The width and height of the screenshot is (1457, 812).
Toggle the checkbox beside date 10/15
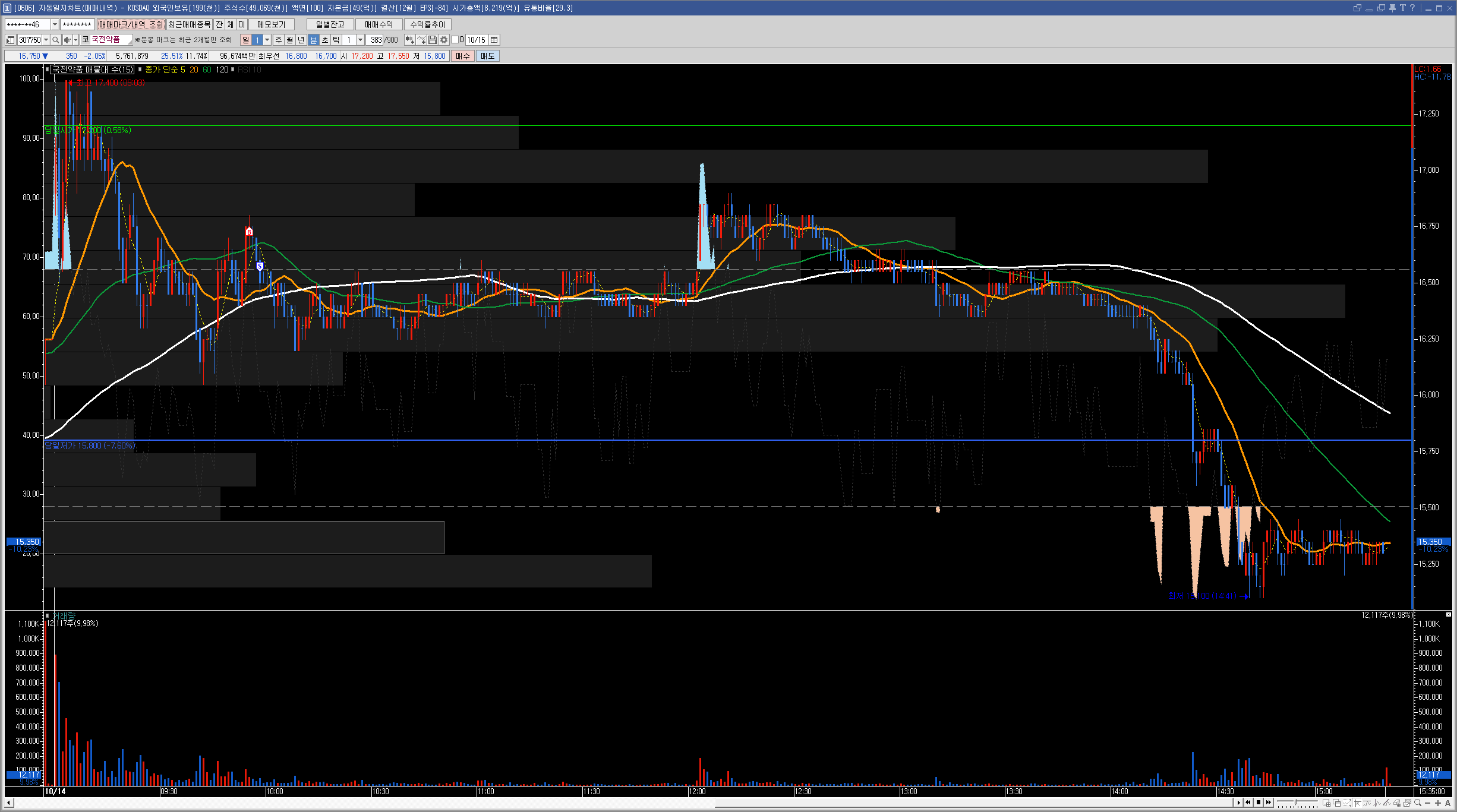point(455,40)
